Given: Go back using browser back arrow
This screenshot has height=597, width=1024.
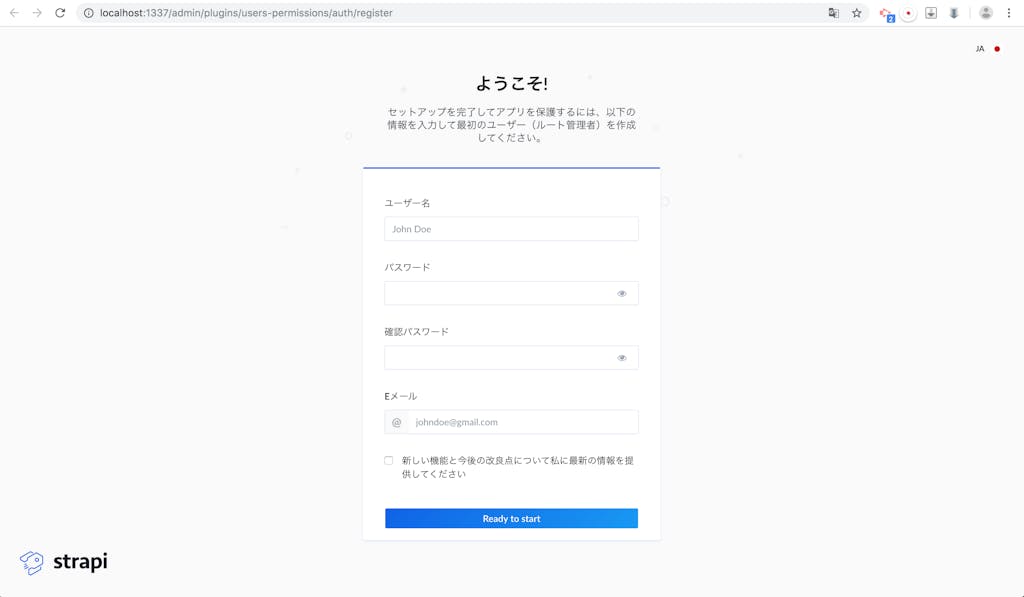Looking at the screenshot, I should [14, 13].
